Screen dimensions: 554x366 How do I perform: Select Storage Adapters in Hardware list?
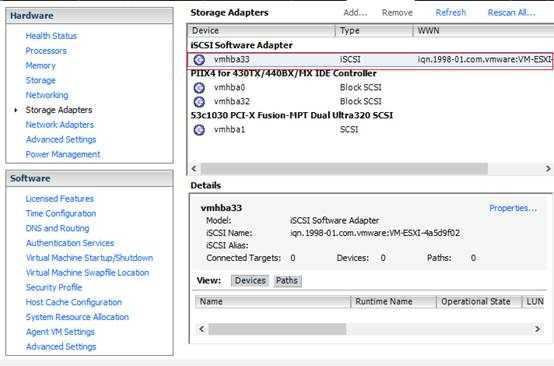pyautogui.click(x=59, y=110)
